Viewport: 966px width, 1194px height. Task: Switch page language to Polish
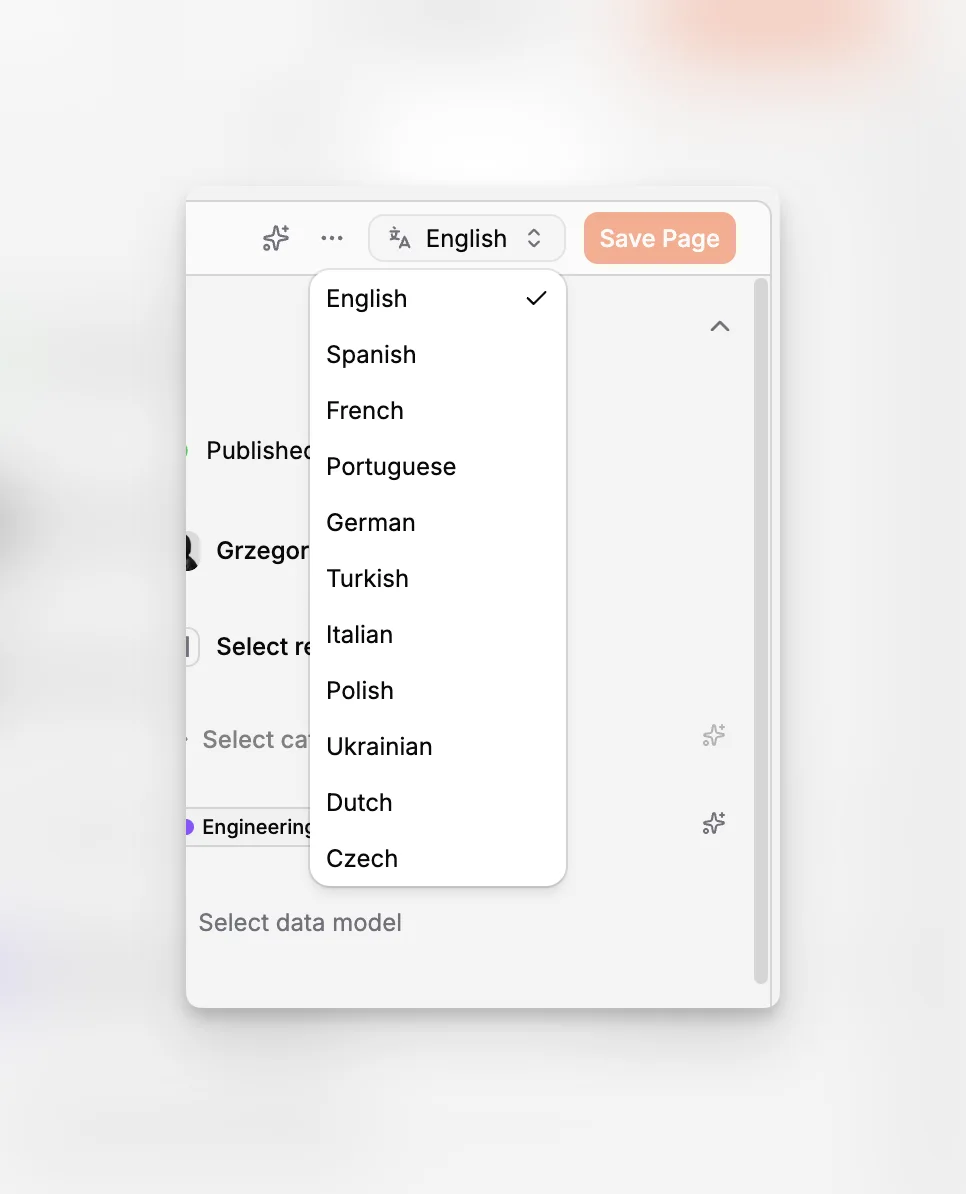click(438, 691)
